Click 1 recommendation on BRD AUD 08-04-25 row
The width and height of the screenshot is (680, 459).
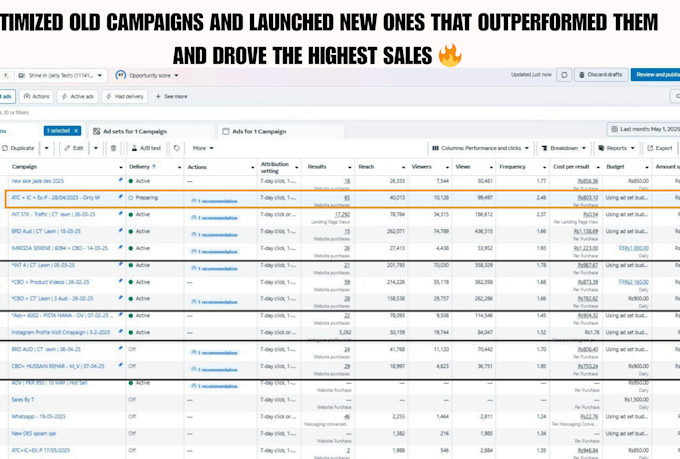click(214, 353)
